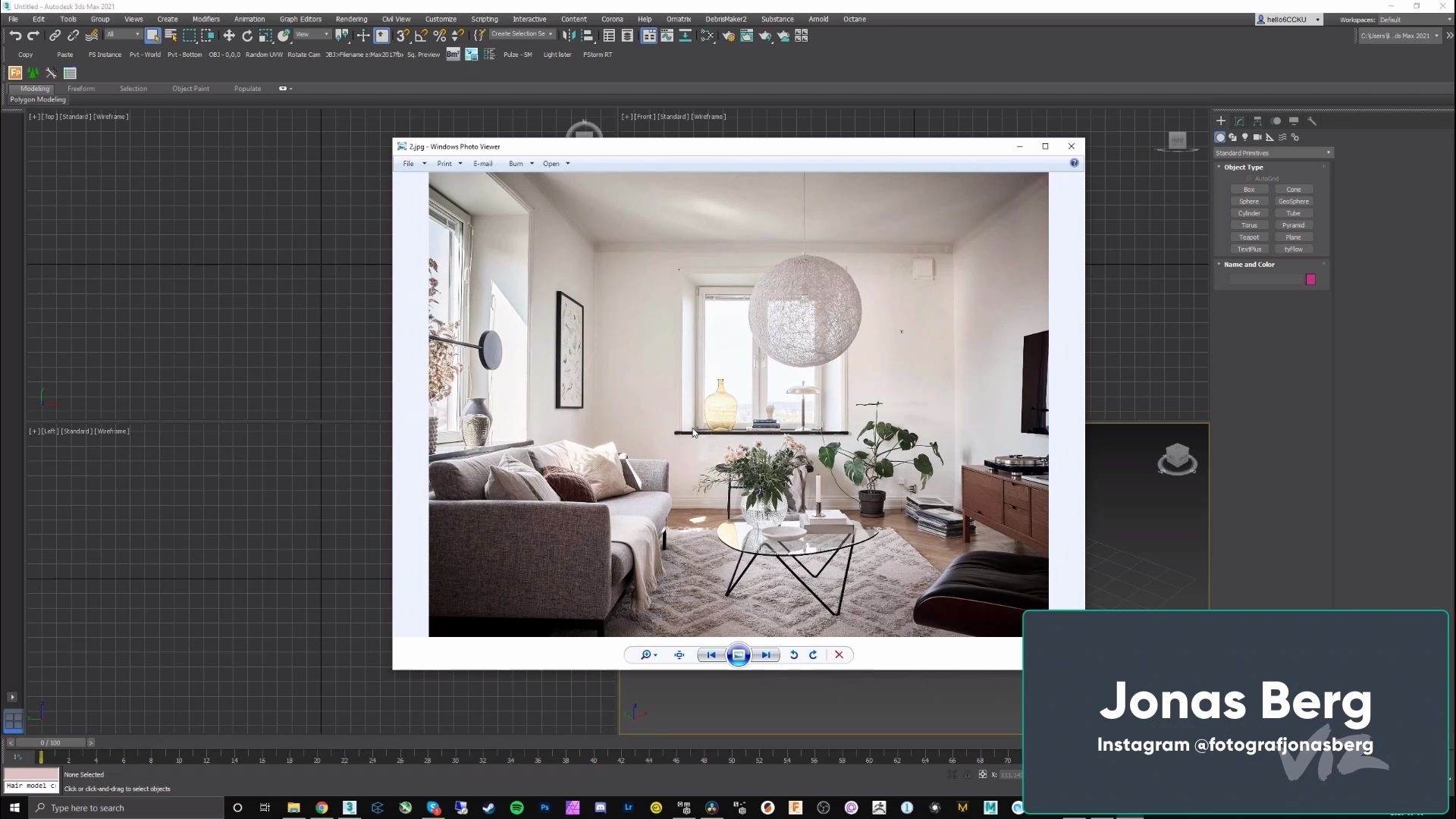Select the Rotate transform tool

247,36
